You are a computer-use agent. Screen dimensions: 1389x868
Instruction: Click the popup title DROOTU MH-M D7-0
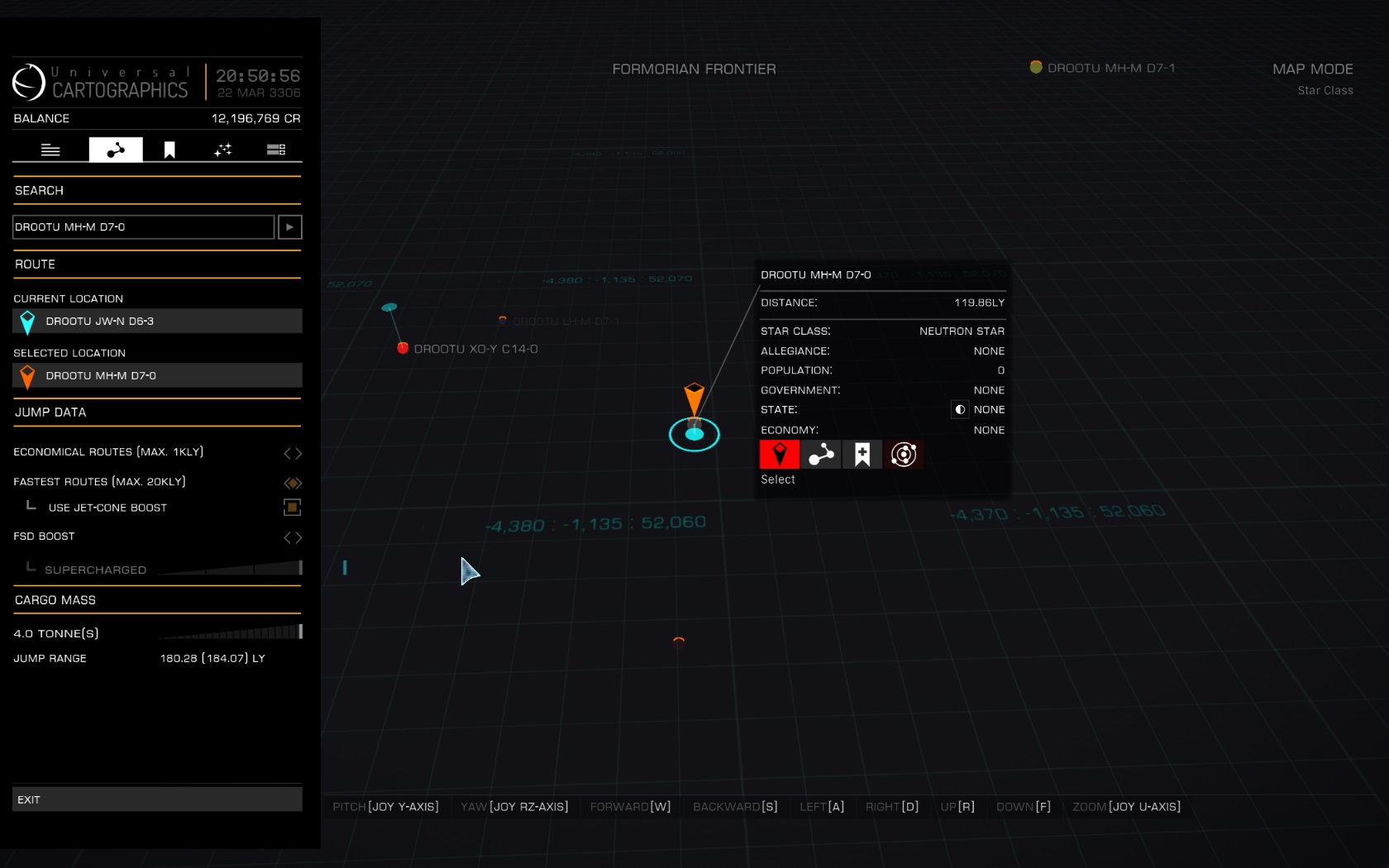pyautogui.click(x=816, y=274)
